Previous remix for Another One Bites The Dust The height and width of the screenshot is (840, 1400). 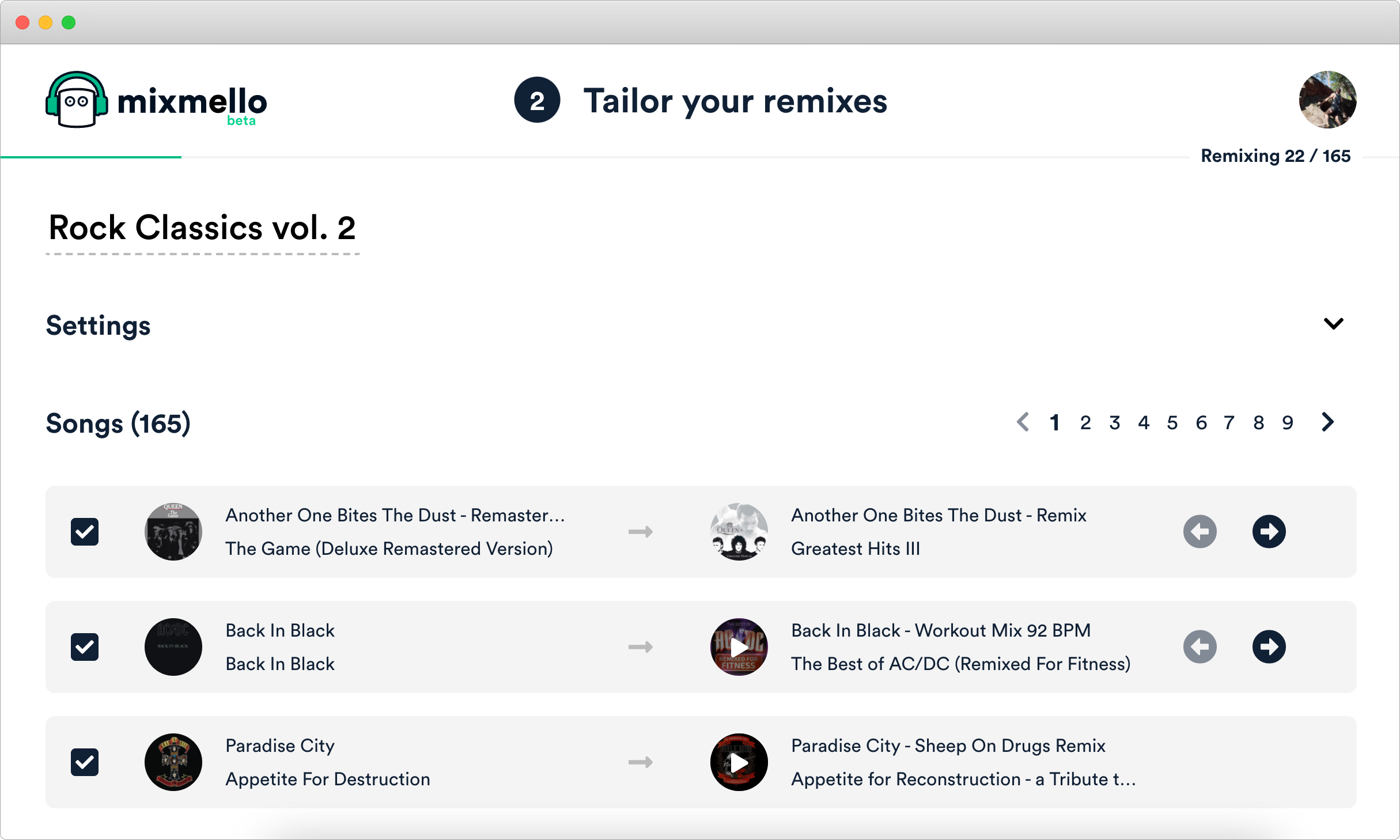click(1200, 531)
